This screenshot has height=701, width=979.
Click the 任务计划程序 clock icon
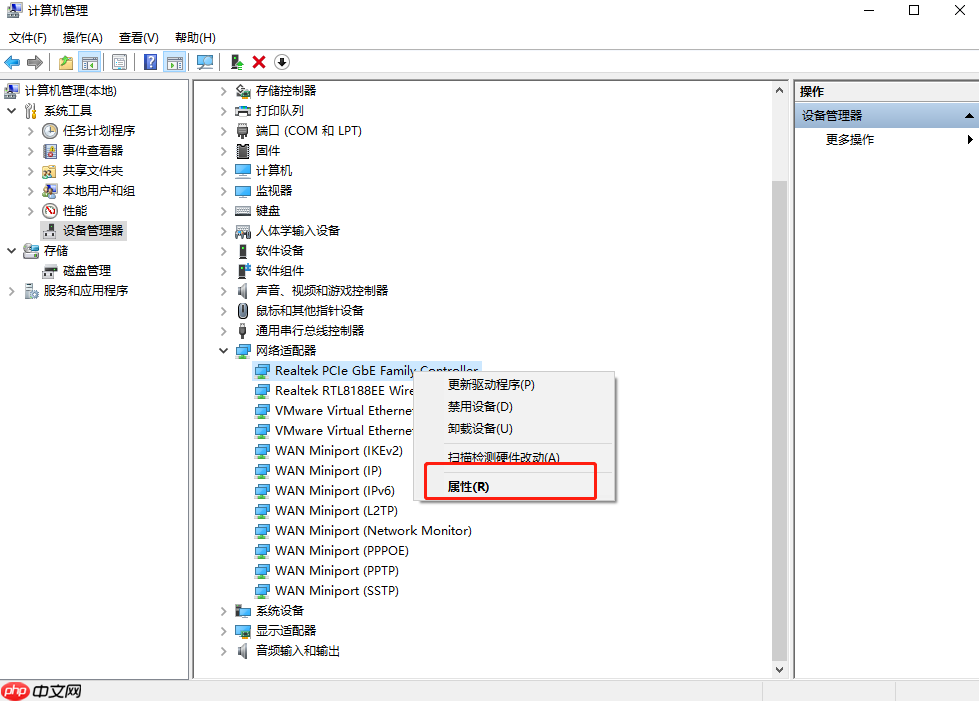point(50,131)
